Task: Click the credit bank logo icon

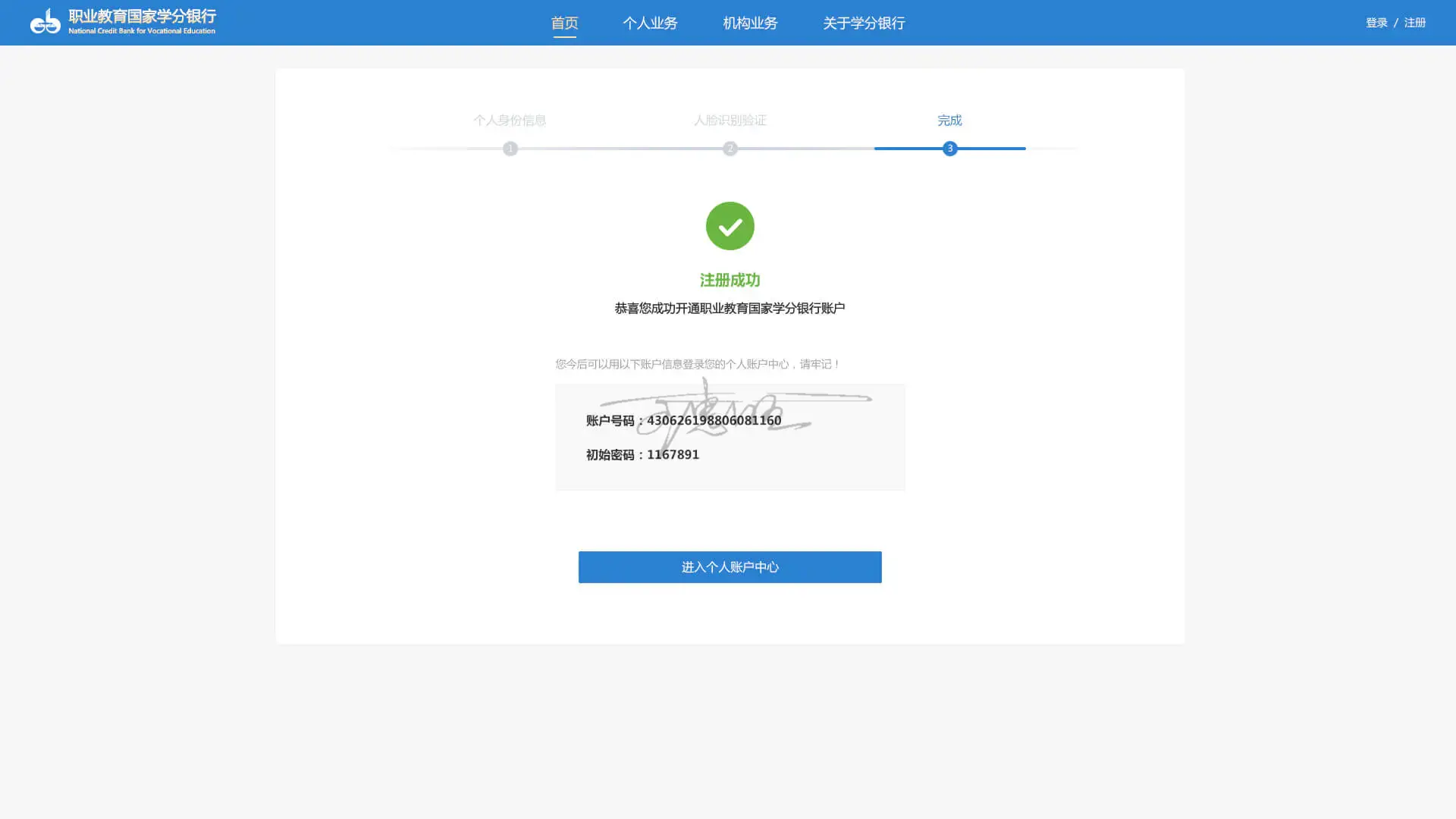Action: pyautogui.click(x=45, y=21)
